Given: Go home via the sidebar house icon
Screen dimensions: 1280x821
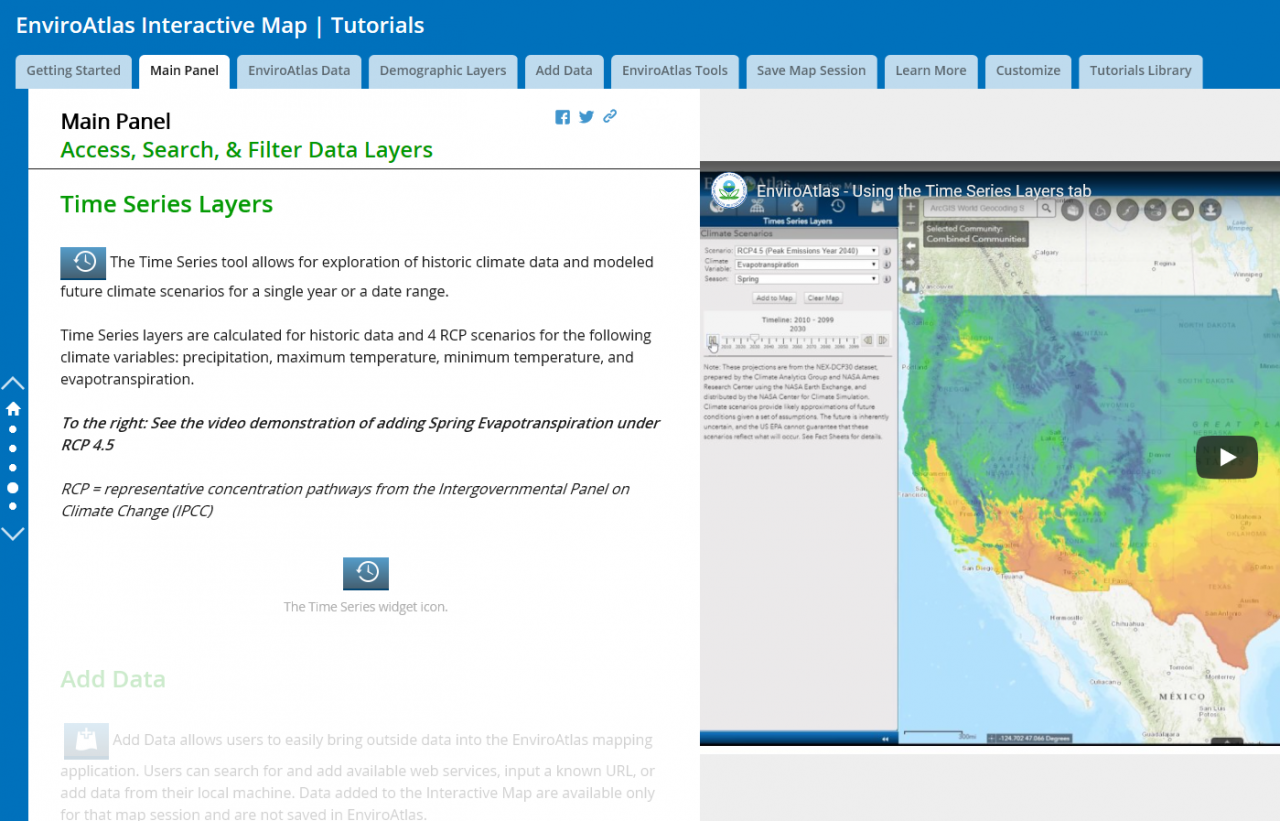Looking at the screenshot, I should coord(13,409).
